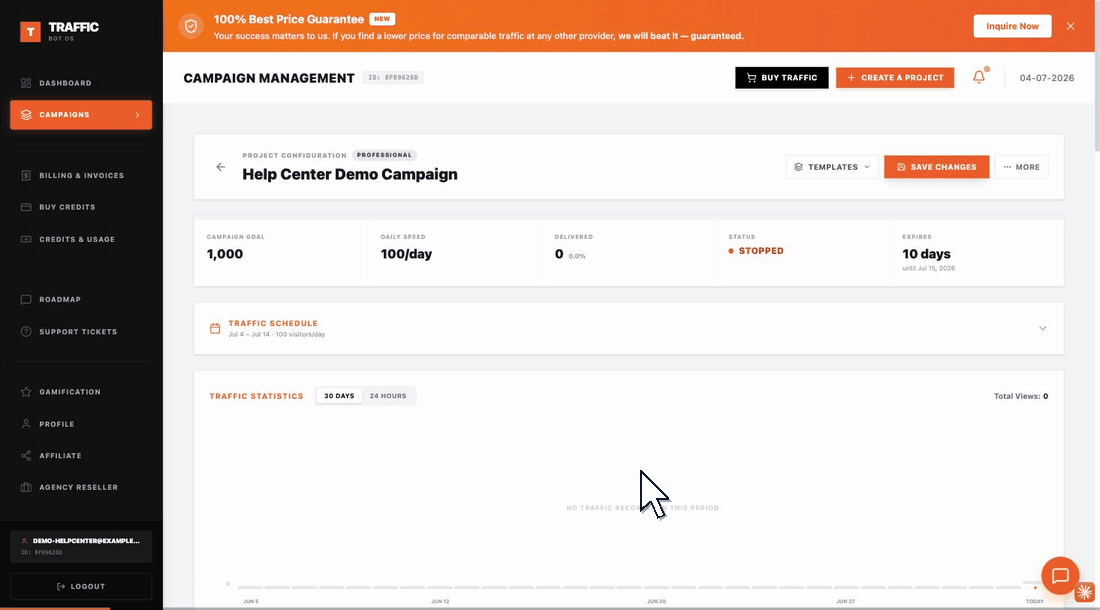Open the Templates dropdown
Image resolution: width=1100 pixels, height=610 pixels.
pyautogui.click(x=832, y=167)
